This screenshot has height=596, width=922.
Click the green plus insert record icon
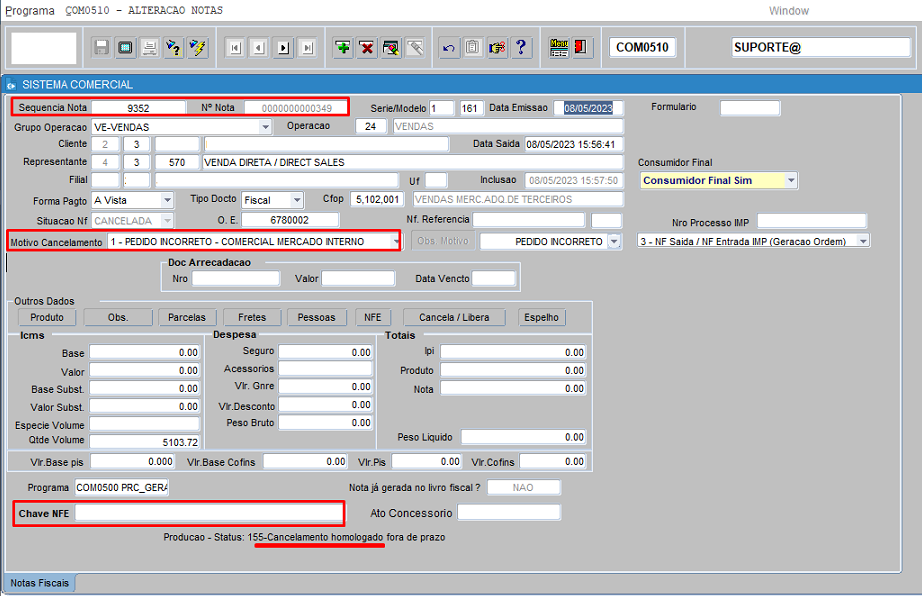343,47
